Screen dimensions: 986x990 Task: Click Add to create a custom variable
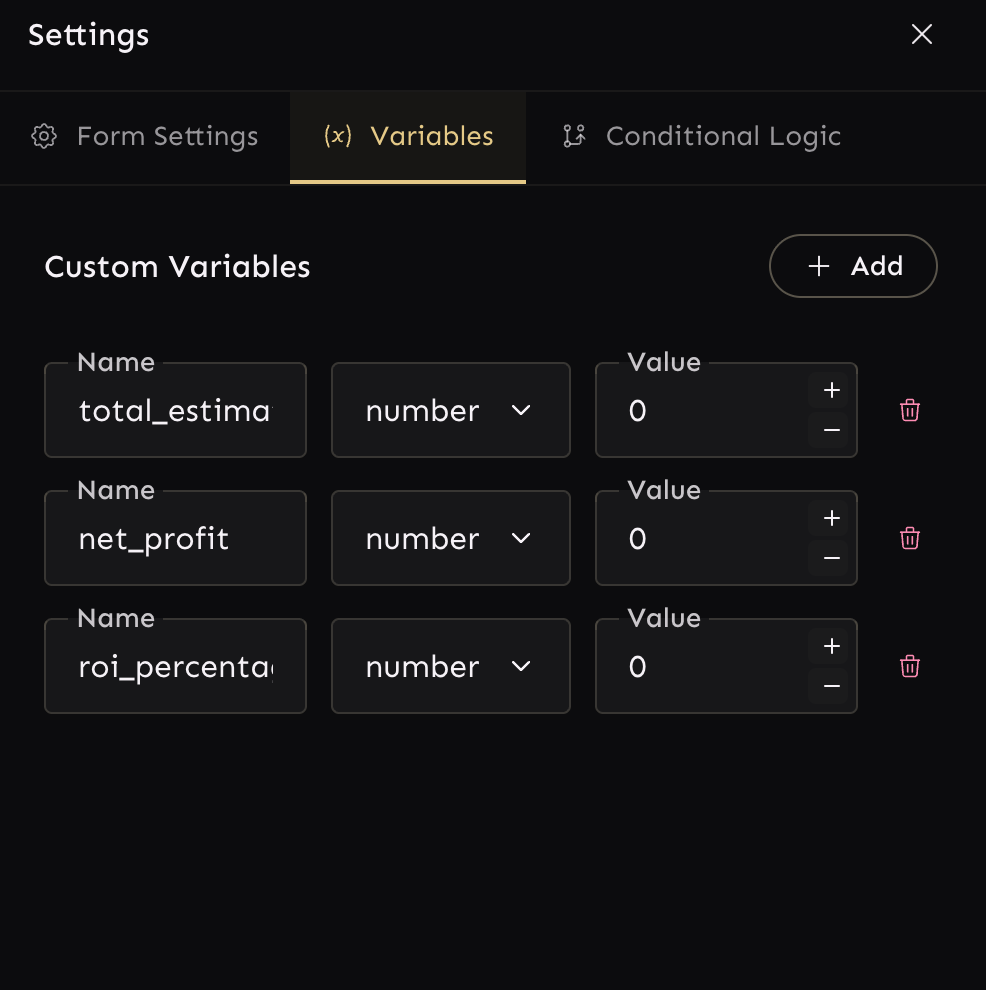(x=853, y=266)
